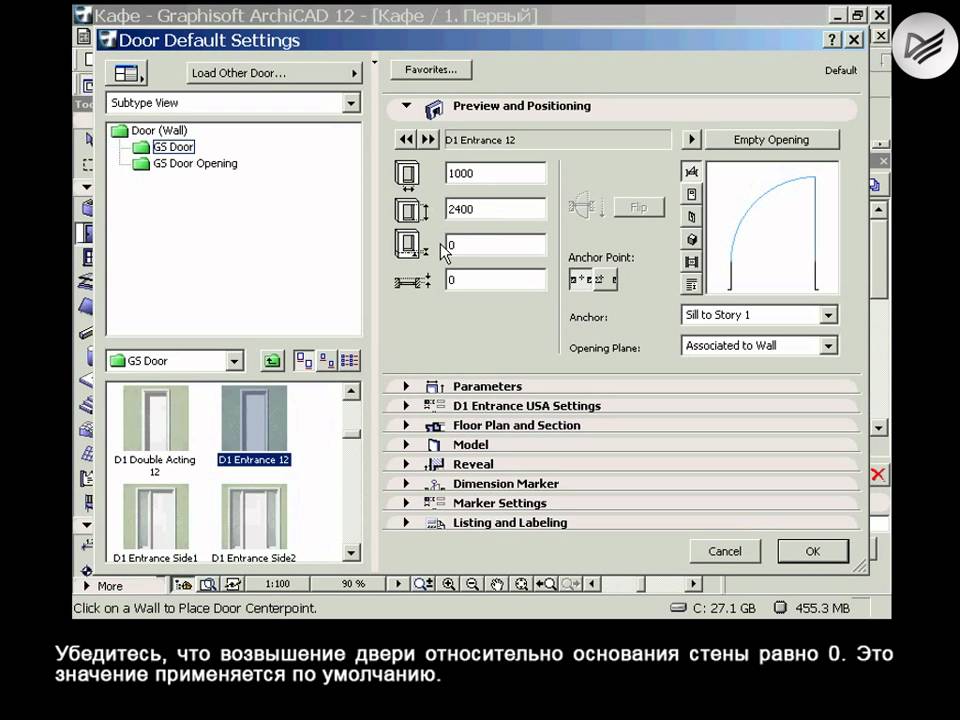
Task: Click the quick options icon in bottom bar
Action: (183, 585)
